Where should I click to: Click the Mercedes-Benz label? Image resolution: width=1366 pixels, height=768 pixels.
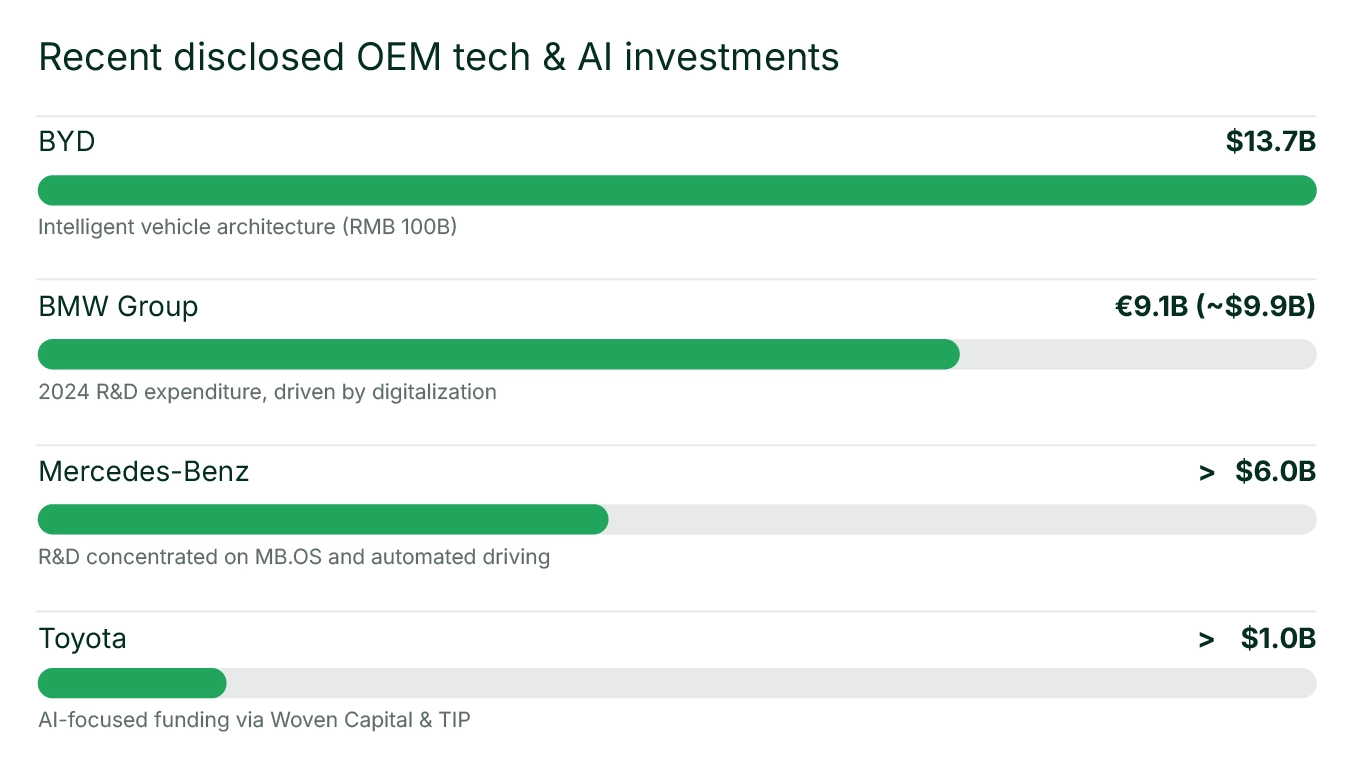[143, 471]
